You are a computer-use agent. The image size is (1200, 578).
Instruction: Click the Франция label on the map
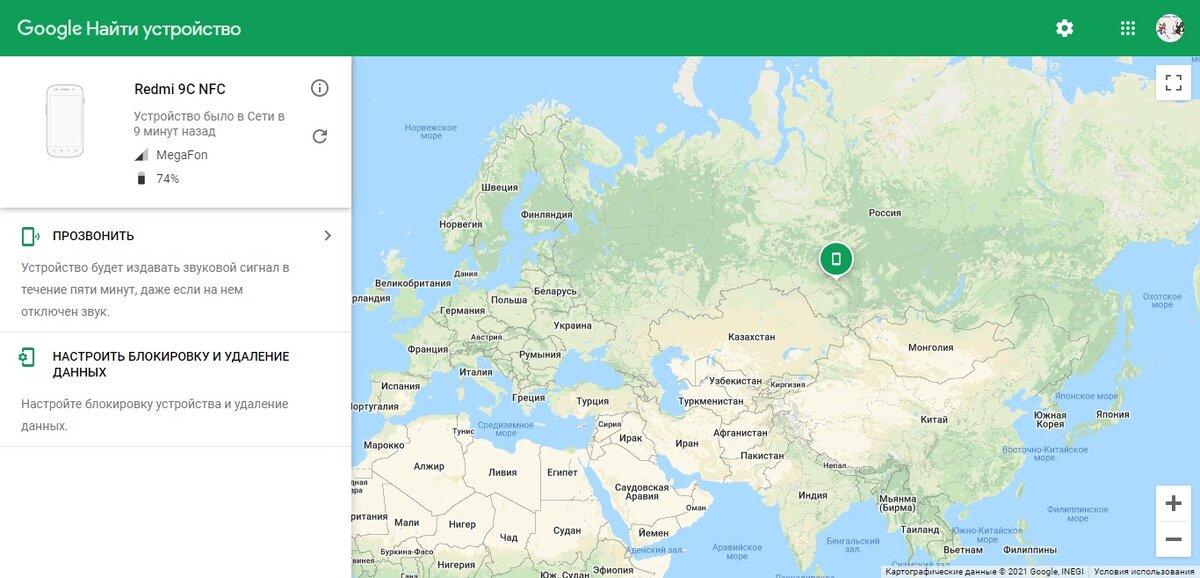coord(428,350)
